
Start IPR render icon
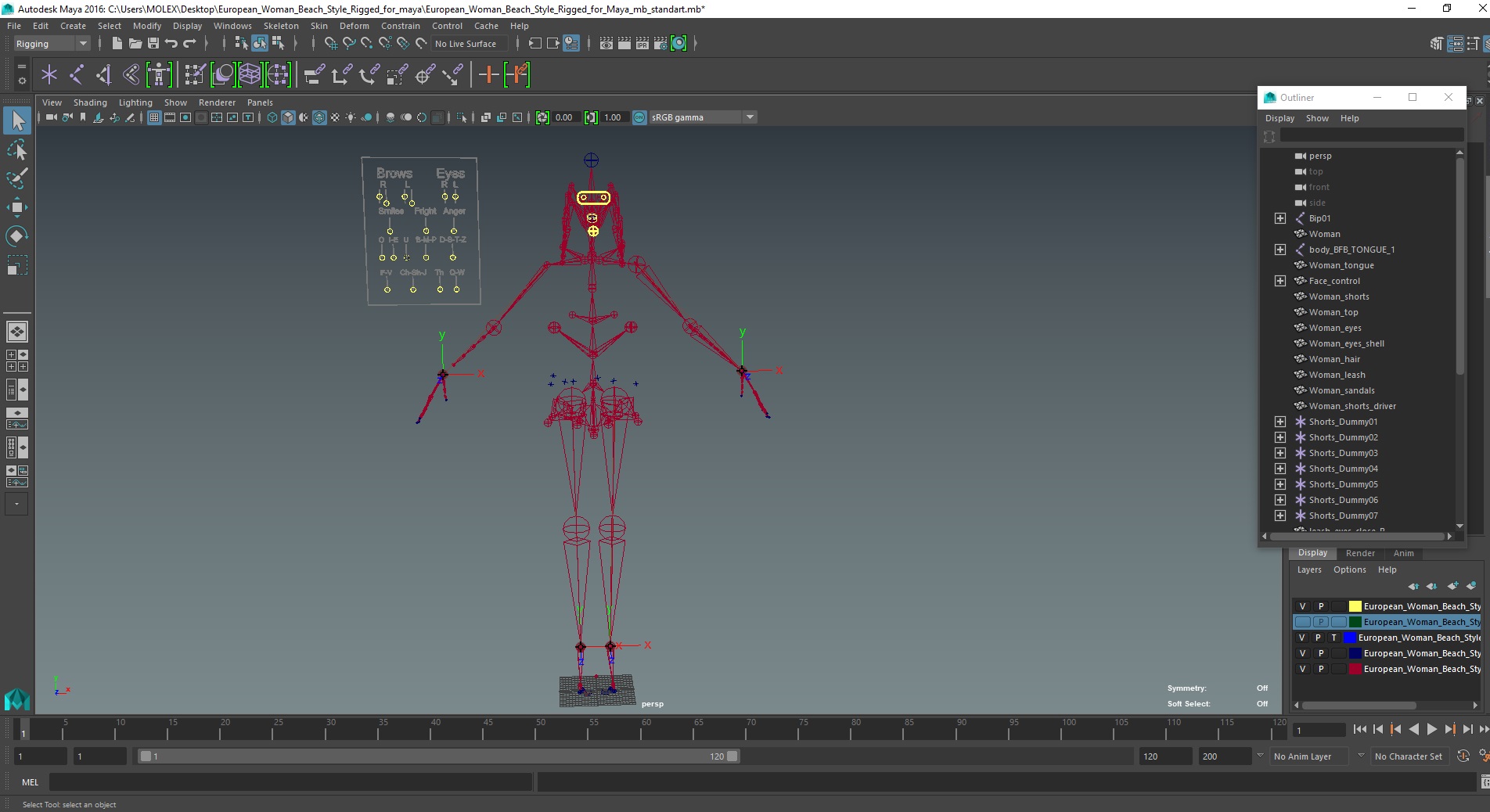[642, 43]
